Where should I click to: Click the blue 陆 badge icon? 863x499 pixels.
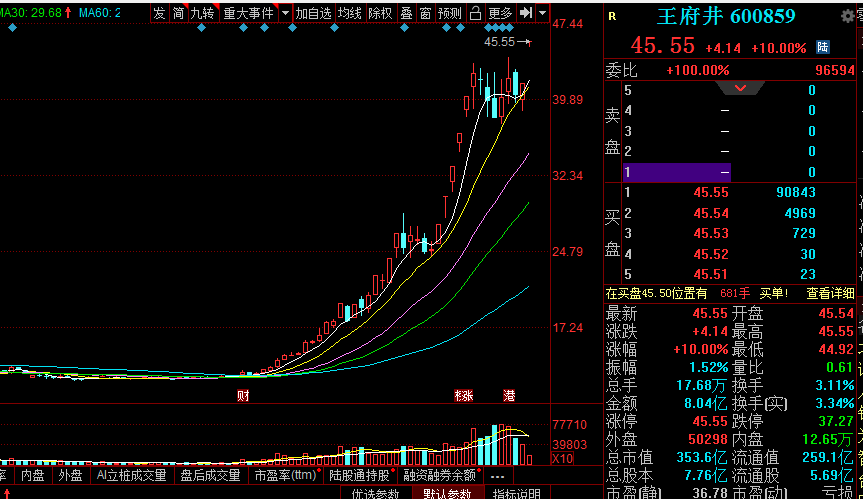[823, 47]
